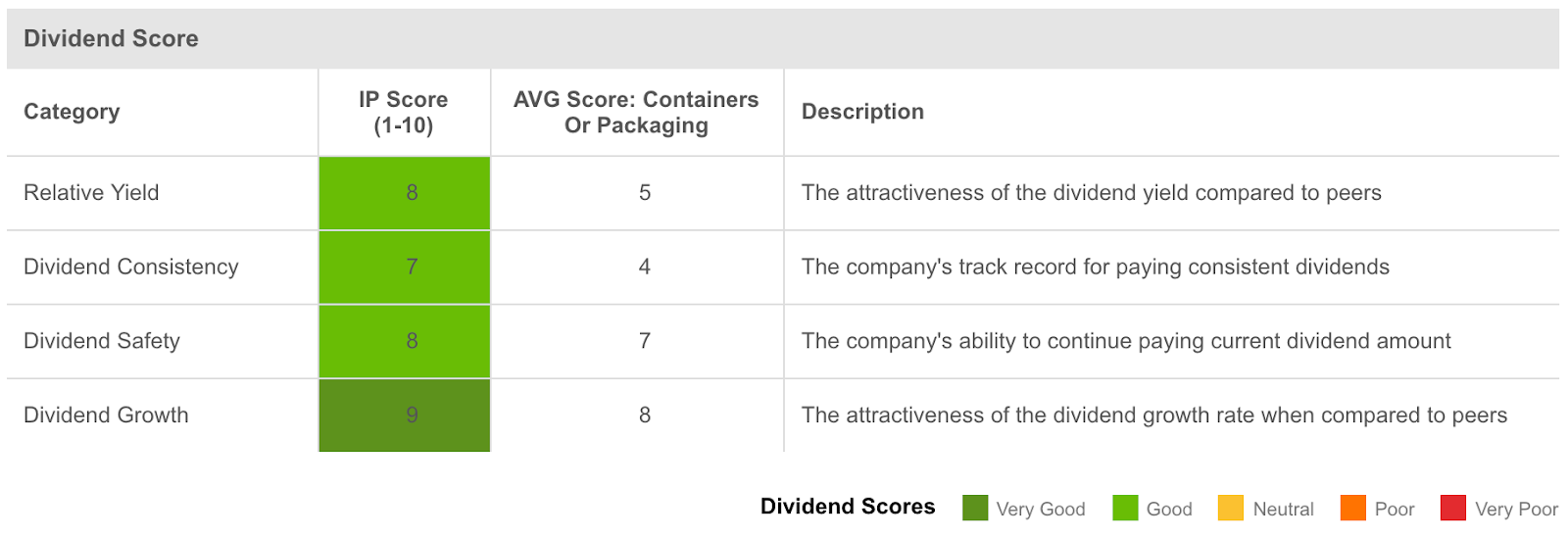The image size is (1568, 538).
Task: Click the Dividend Scores legend title
Action: [848, 507]
